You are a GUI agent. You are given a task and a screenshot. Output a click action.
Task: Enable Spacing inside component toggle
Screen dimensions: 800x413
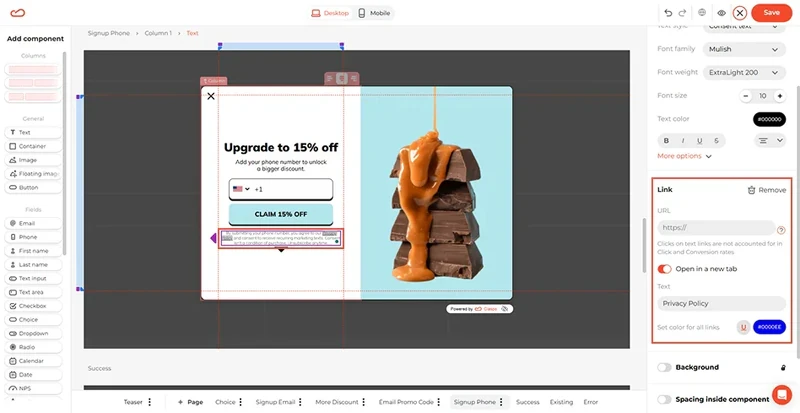pos(664,399)
